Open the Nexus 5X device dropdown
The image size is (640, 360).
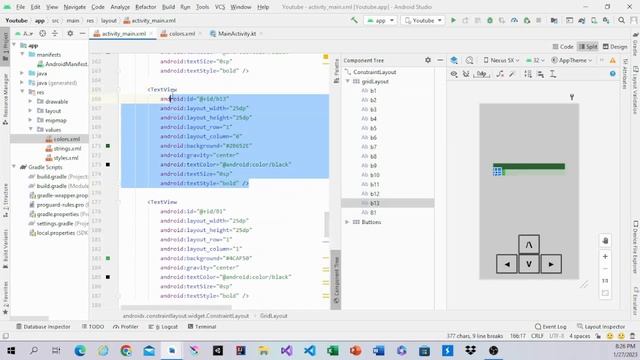pyautogui.click(x=501, y=60)
